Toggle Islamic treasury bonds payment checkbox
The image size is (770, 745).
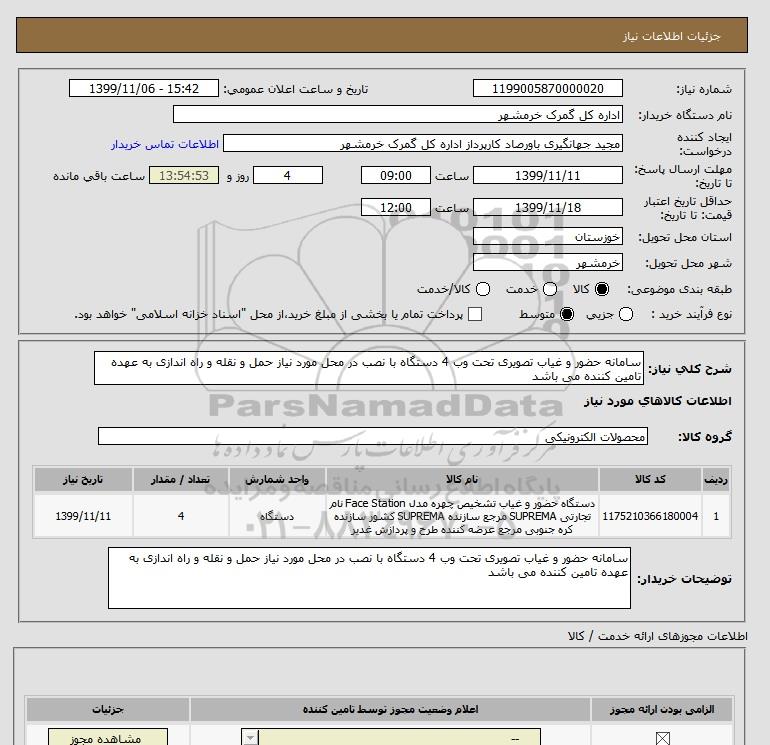[475, 314]
